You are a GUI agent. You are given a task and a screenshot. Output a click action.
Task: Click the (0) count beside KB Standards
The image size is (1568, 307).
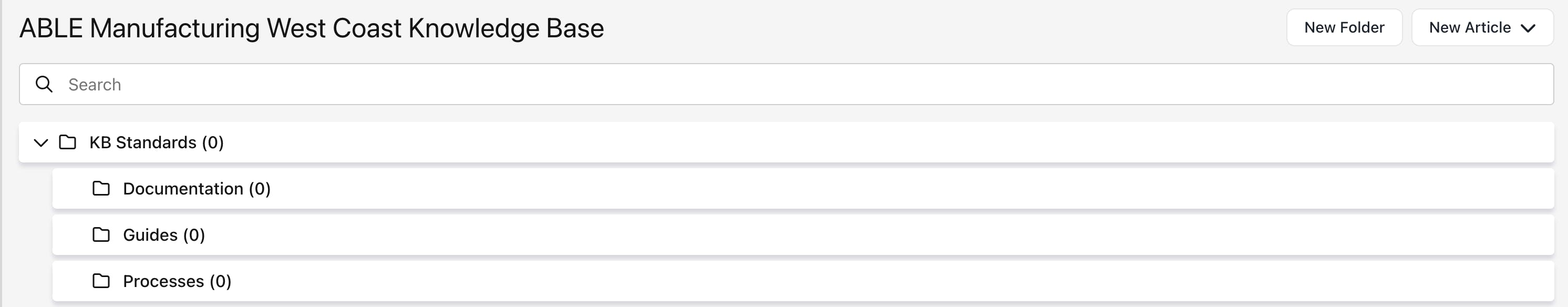(213, 142)
